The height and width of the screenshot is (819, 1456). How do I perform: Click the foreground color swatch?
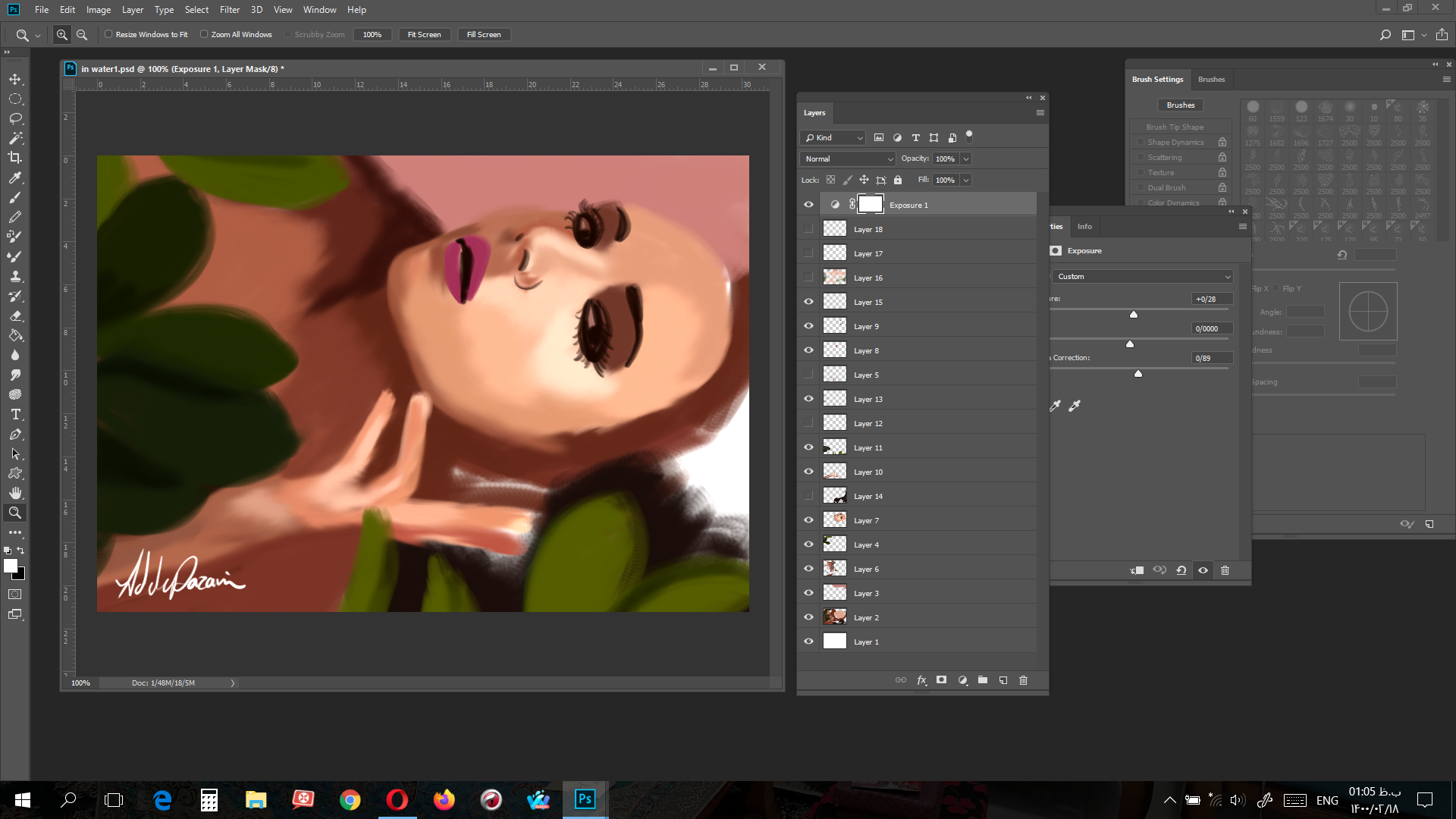pyautogui.click(x=11, y=566)
